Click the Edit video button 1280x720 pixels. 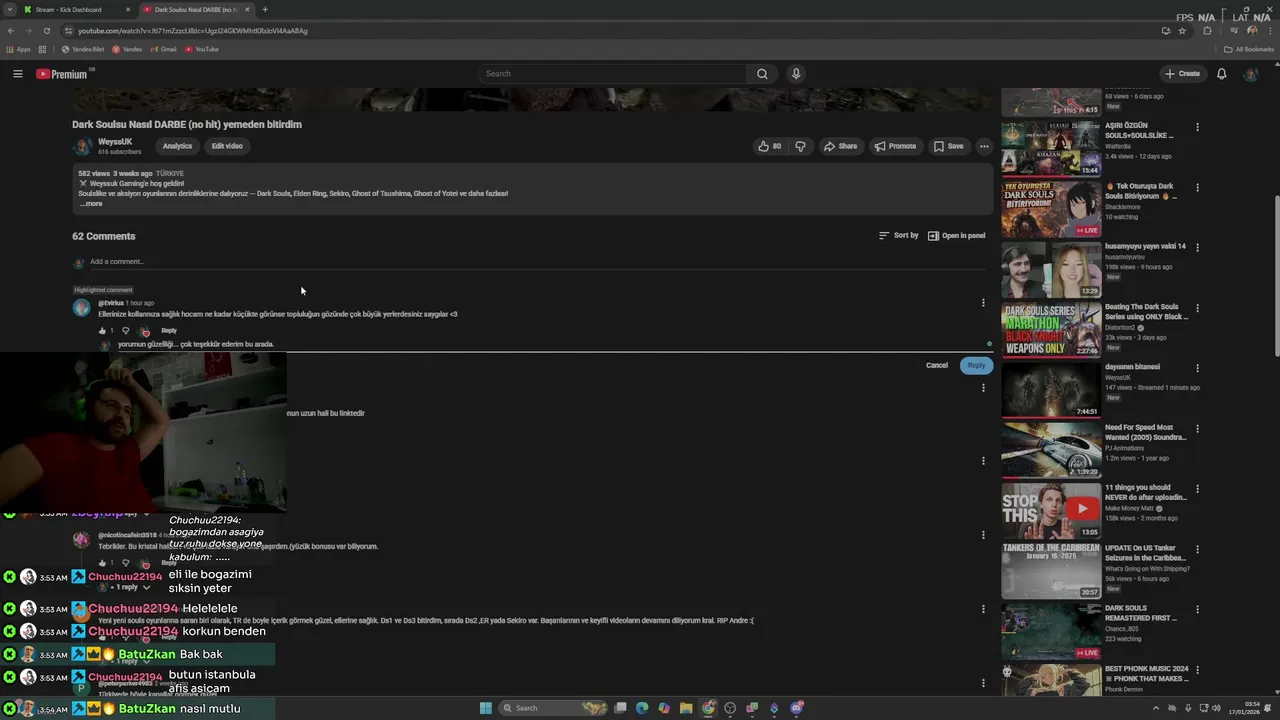tap(227, 146)
